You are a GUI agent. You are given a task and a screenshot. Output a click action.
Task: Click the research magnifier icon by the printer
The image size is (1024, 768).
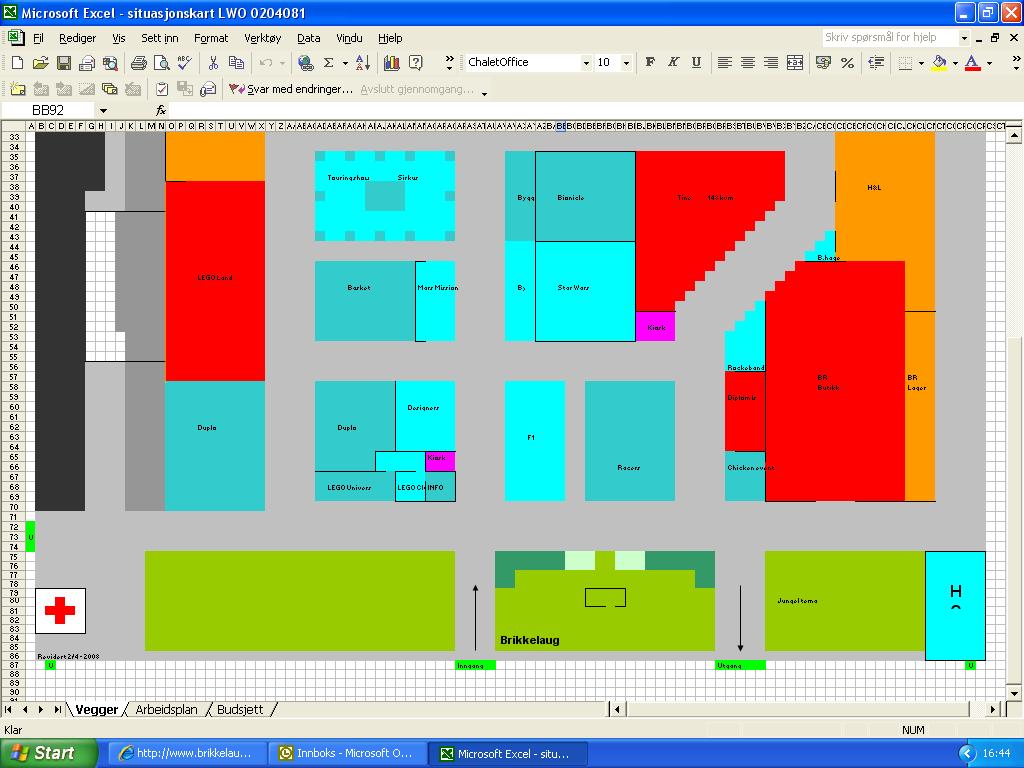point(110,63)
